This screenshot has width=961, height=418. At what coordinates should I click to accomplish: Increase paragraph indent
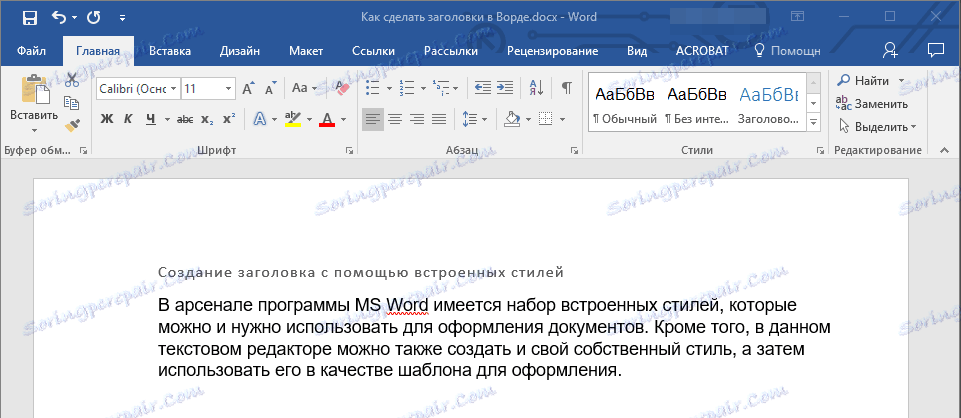[504, 88]
